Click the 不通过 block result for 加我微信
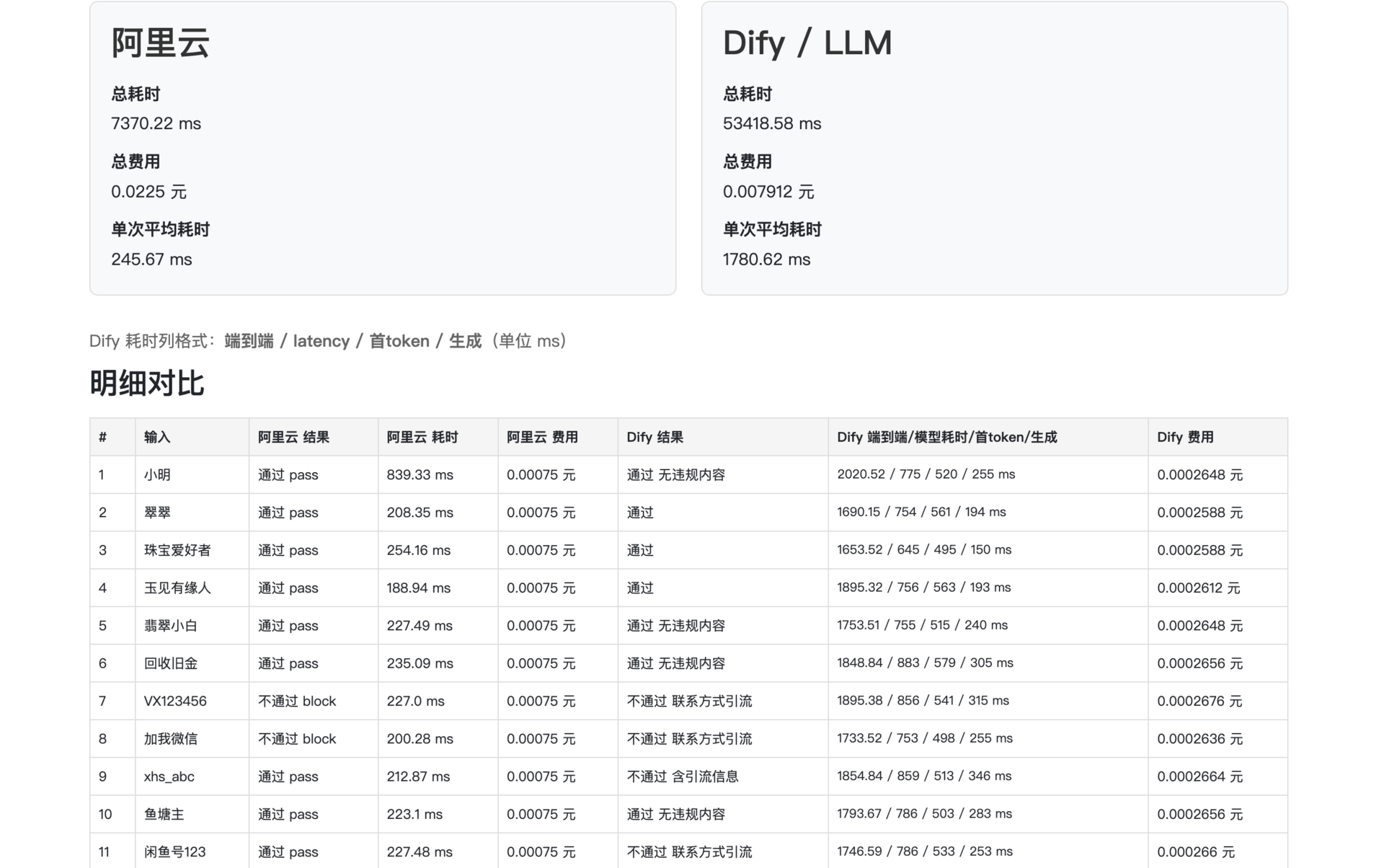Image resolution: width=1384 pixels, height=868 pixels. click(x=297, y=739)
